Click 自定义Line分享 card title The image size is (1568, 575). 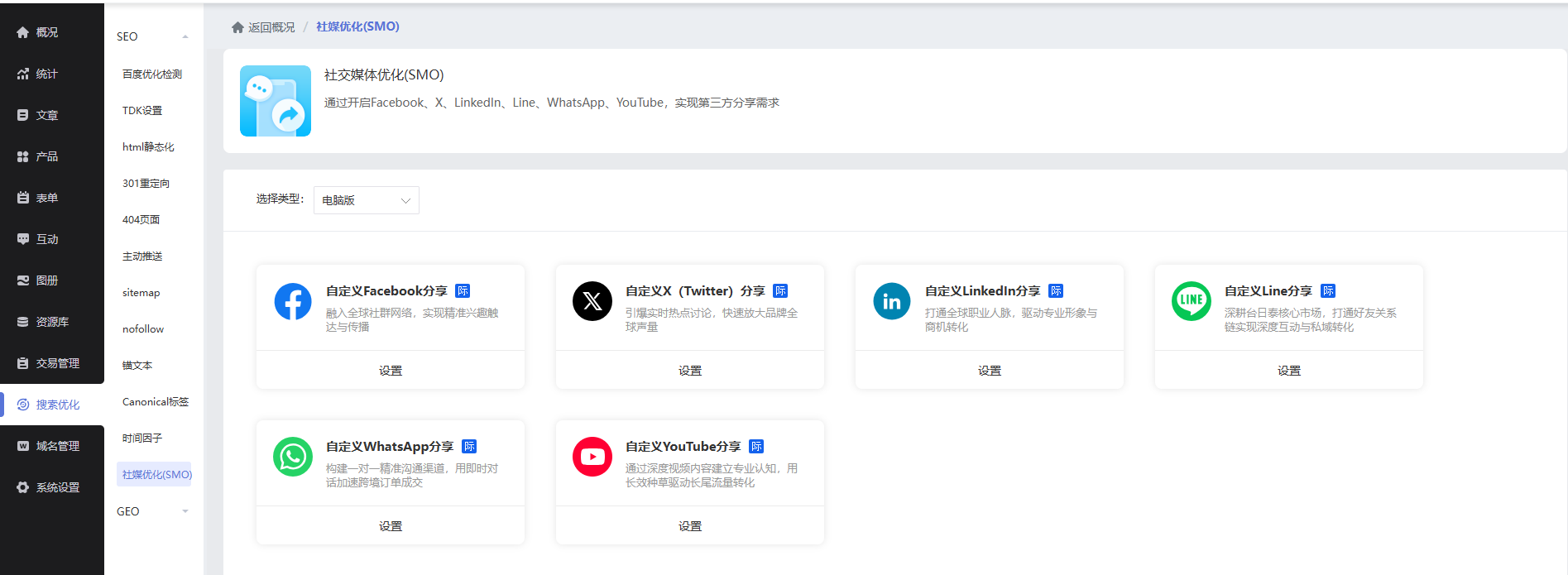(x=1268, y=291)
